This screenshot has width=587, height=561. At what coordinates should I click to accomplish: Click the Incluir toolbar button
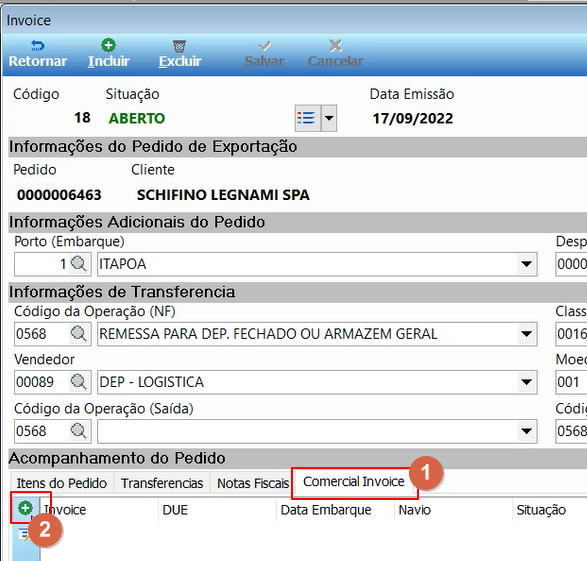tap(109, 54)
